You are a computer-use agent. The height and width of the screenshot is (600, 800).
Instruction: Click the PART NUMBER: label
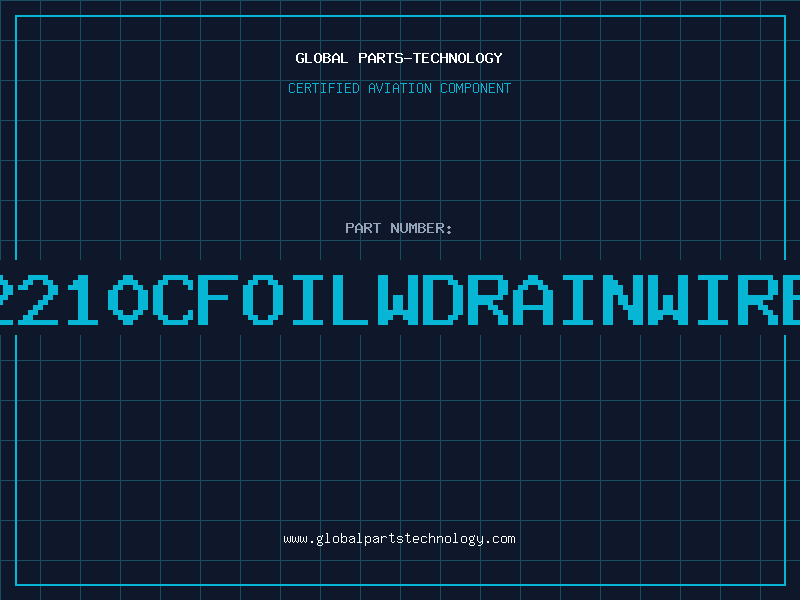(x=399, y=228)
